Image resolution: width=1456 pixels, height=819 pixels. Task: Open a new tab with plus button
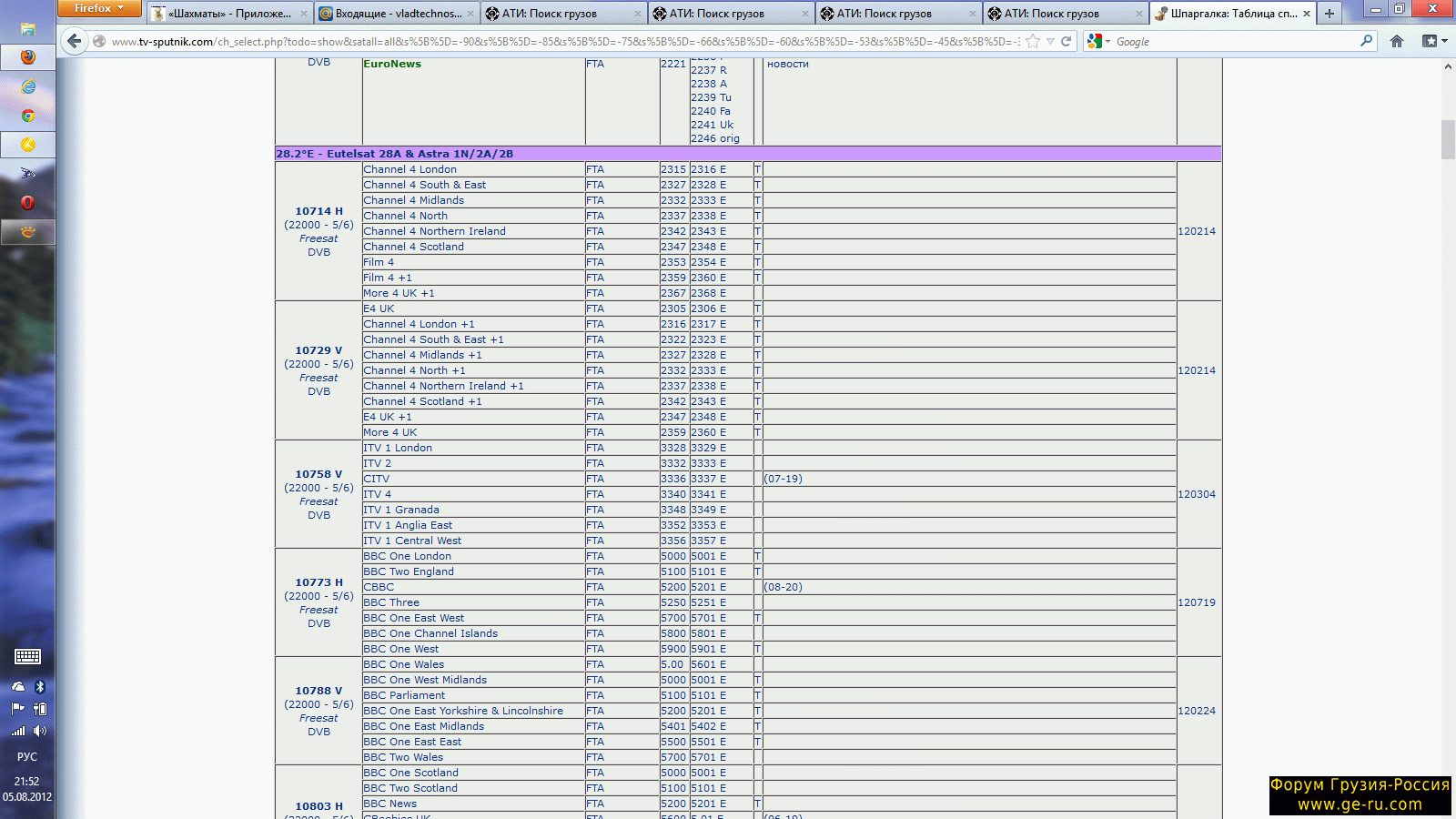point(1330,13)
